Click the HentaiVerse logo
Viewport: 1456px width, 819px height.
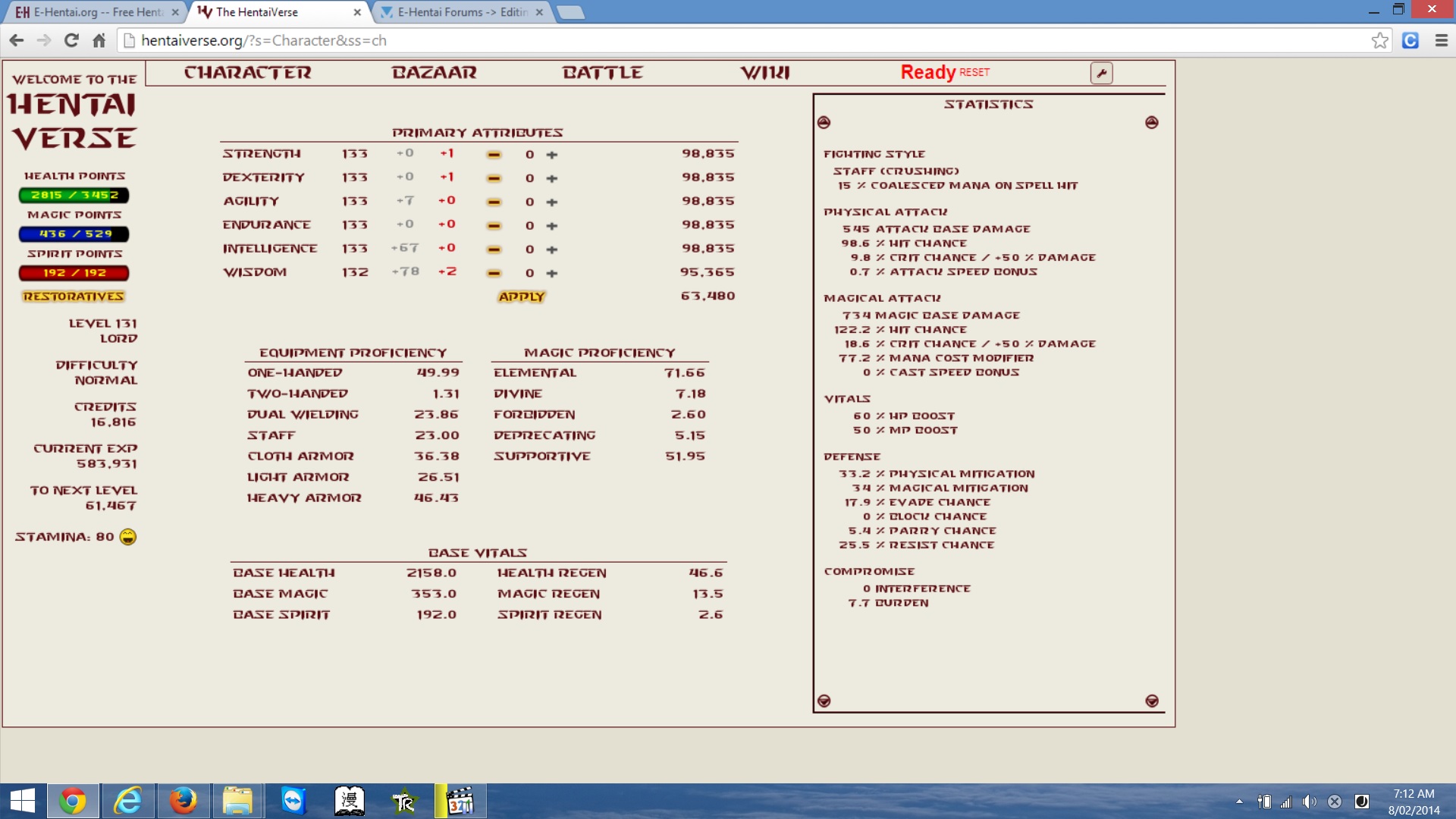[73, 114]
